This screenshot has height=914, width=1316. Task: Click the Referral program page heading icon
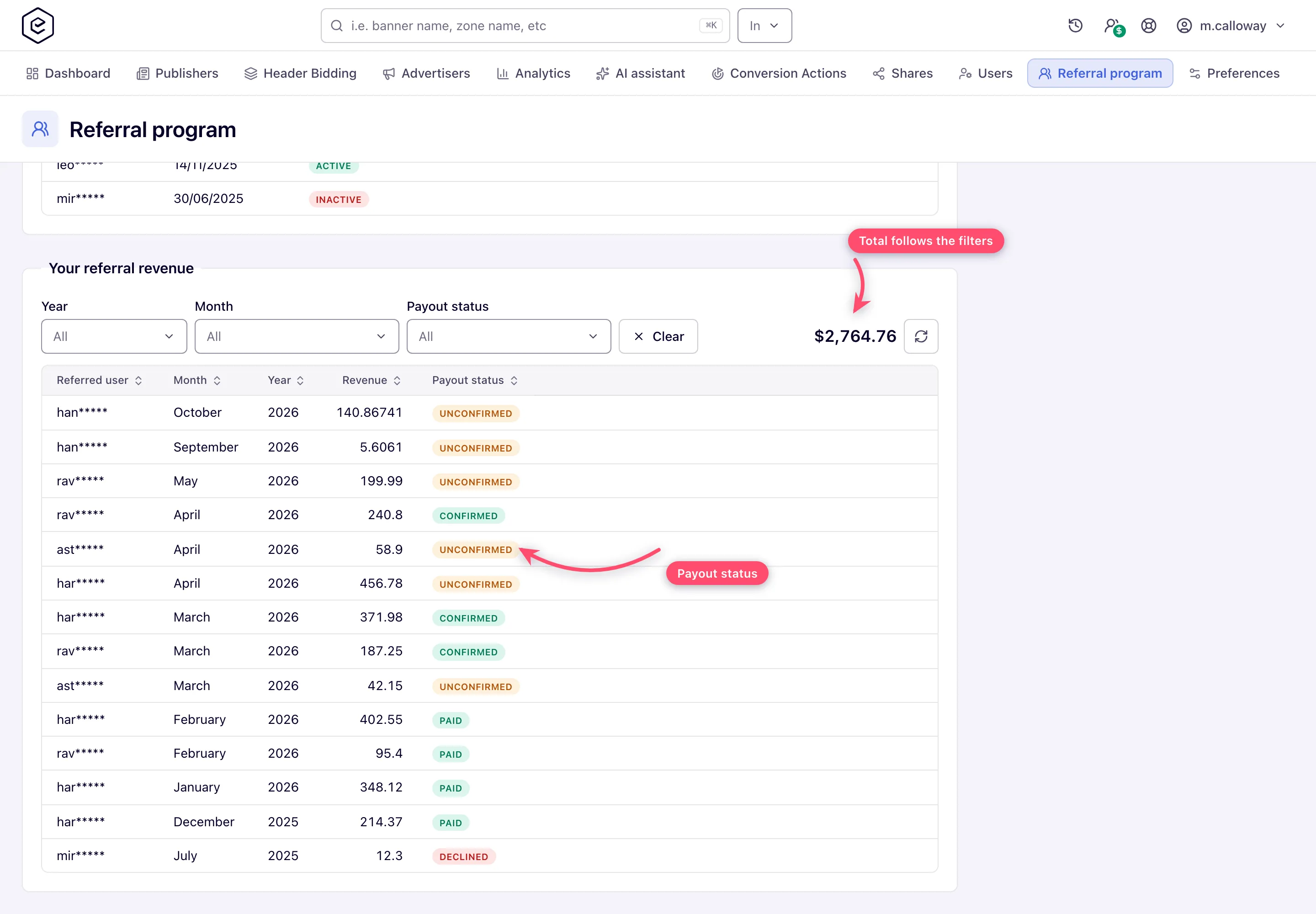(x=40, y=129)
